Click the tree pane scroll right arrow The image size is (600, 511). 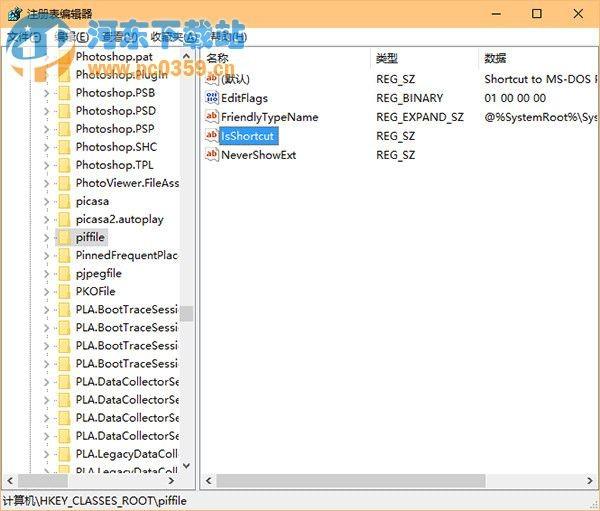(171, 480)
